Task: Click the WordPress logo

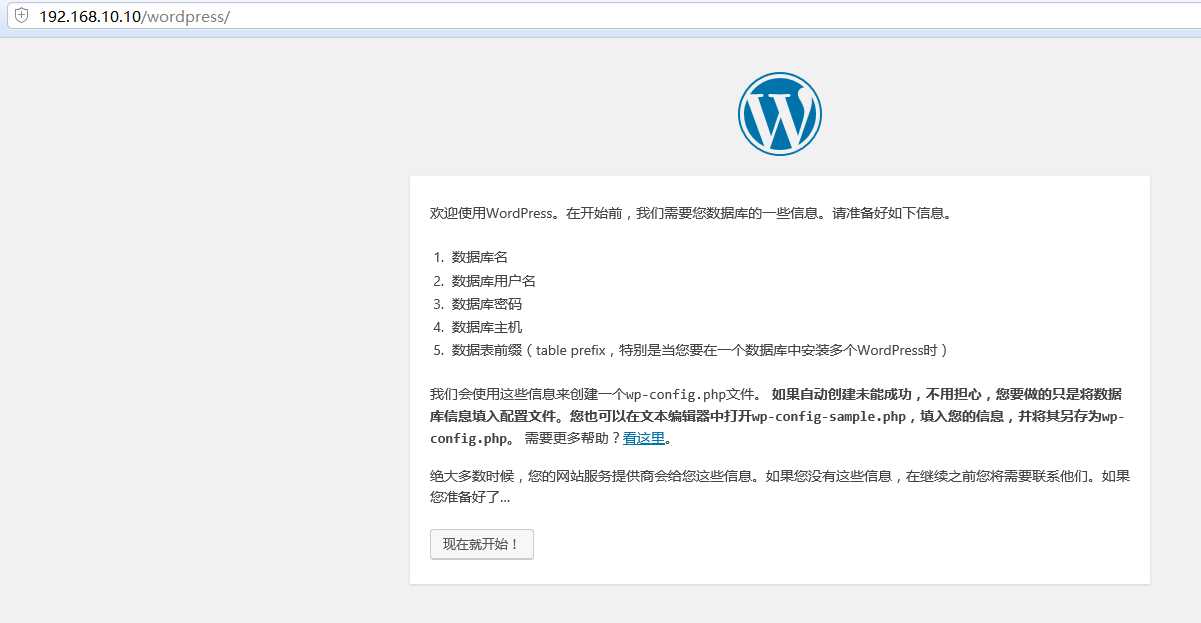Action: [780, 113]
